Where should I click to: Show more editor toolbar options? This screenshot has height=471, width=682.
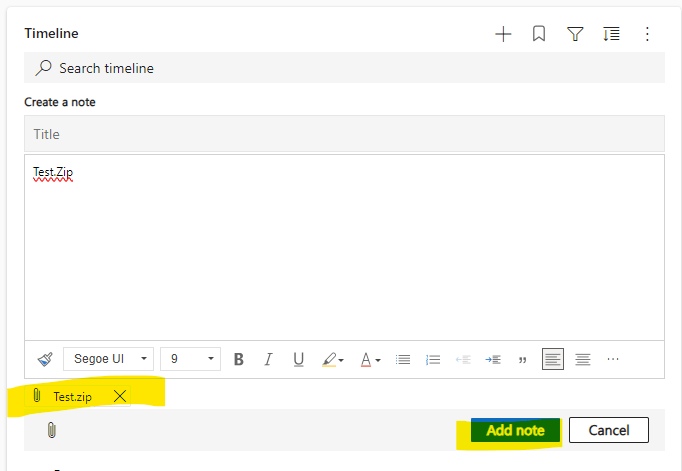(613, 359)
